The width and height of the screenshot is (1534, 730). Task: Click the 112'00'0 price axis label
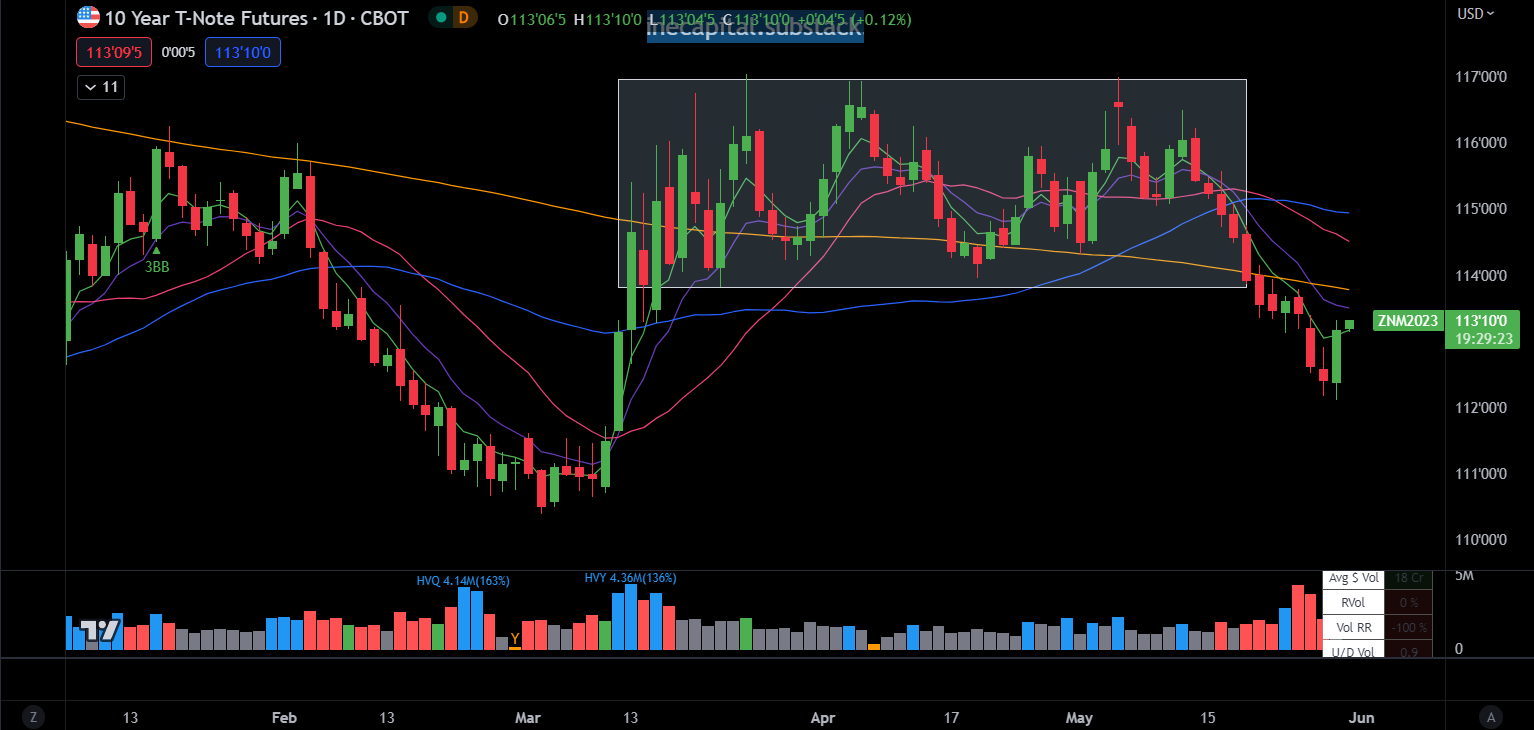(x=1481, y=408)
